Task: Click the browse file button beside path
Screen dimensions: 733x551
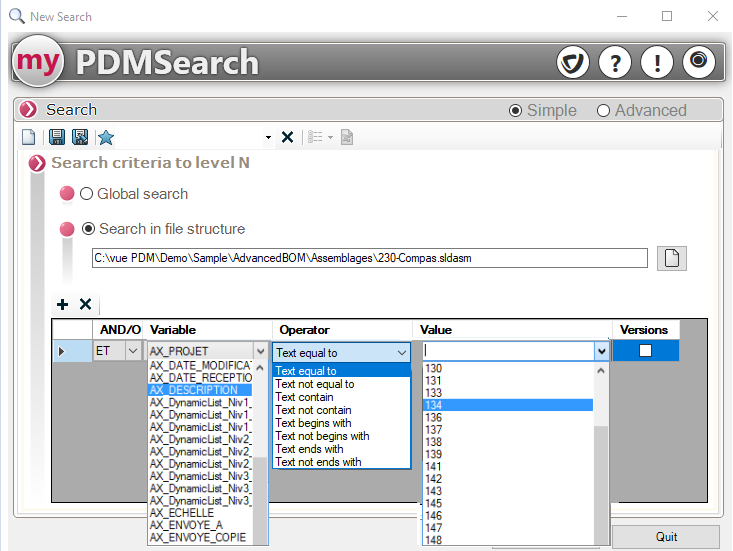Action: [672, 258]
